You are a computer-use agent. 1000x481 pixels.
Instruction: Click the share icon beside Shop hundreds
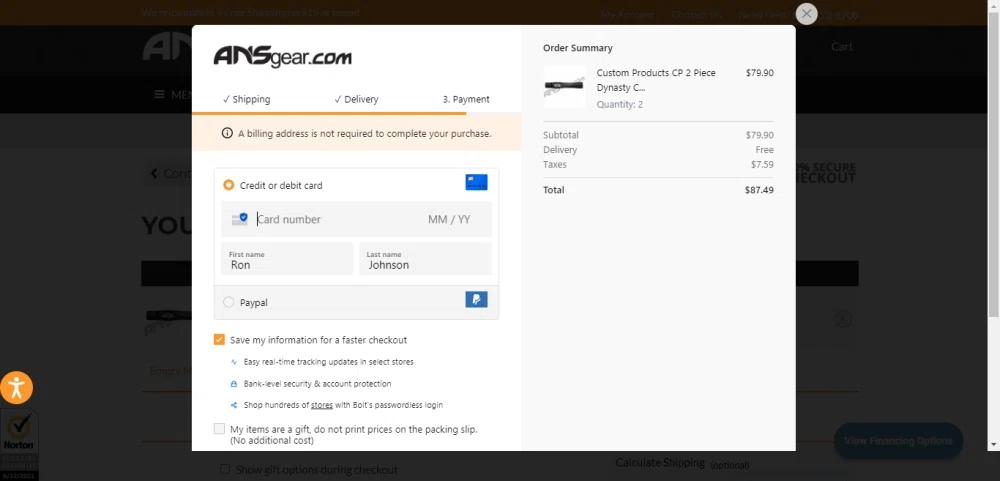[233, 405]
